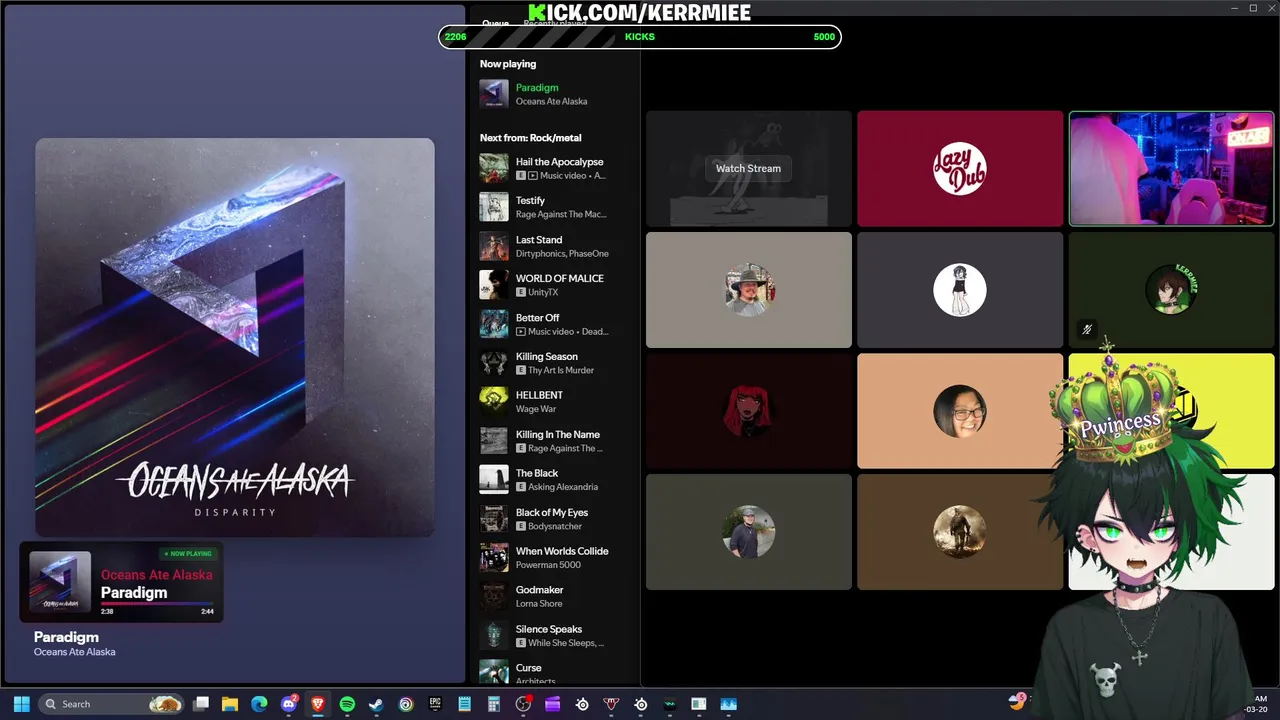The width and height of the screenshot is (1280, 720).
Task: Open Powerman 5000 artist link
Action: [549, 565]
